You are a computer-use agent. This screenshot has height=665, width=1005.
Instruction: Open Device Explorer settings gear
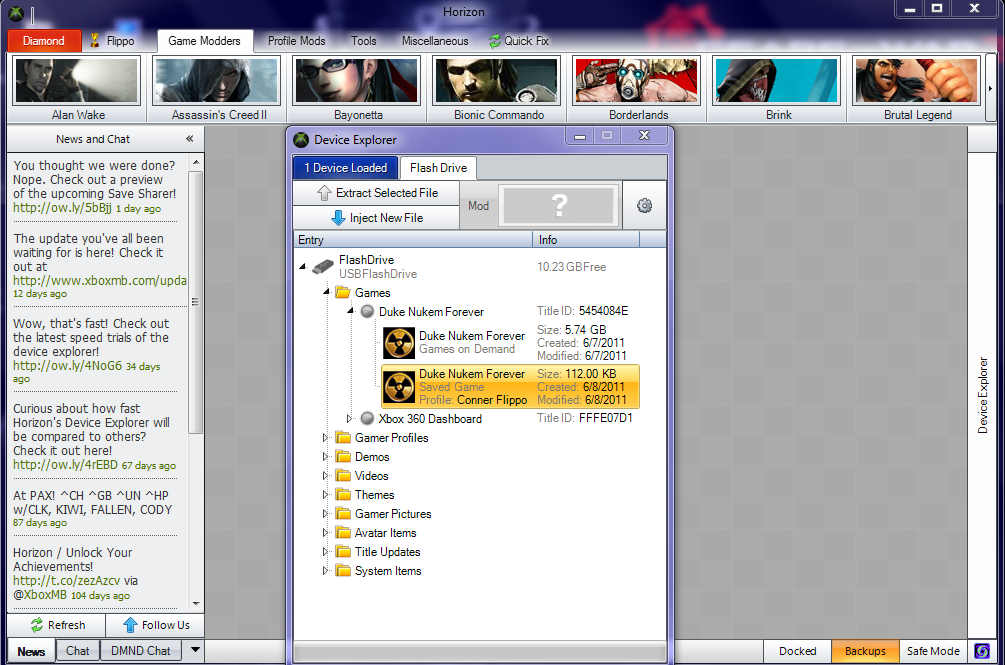point(644,206)
